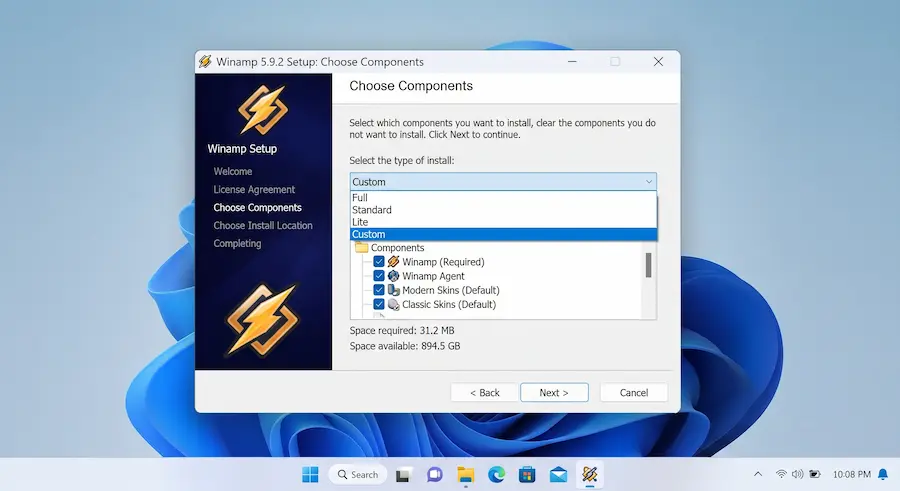Click the Space required: 31.2 MB text
900x491 pixels.
click(402, 330)
